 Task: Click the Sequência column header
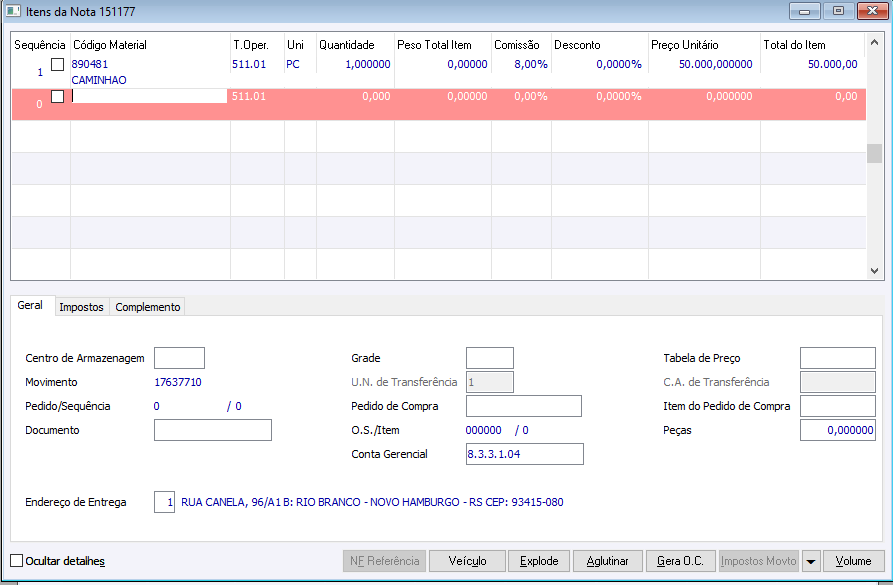click(40, 45)
